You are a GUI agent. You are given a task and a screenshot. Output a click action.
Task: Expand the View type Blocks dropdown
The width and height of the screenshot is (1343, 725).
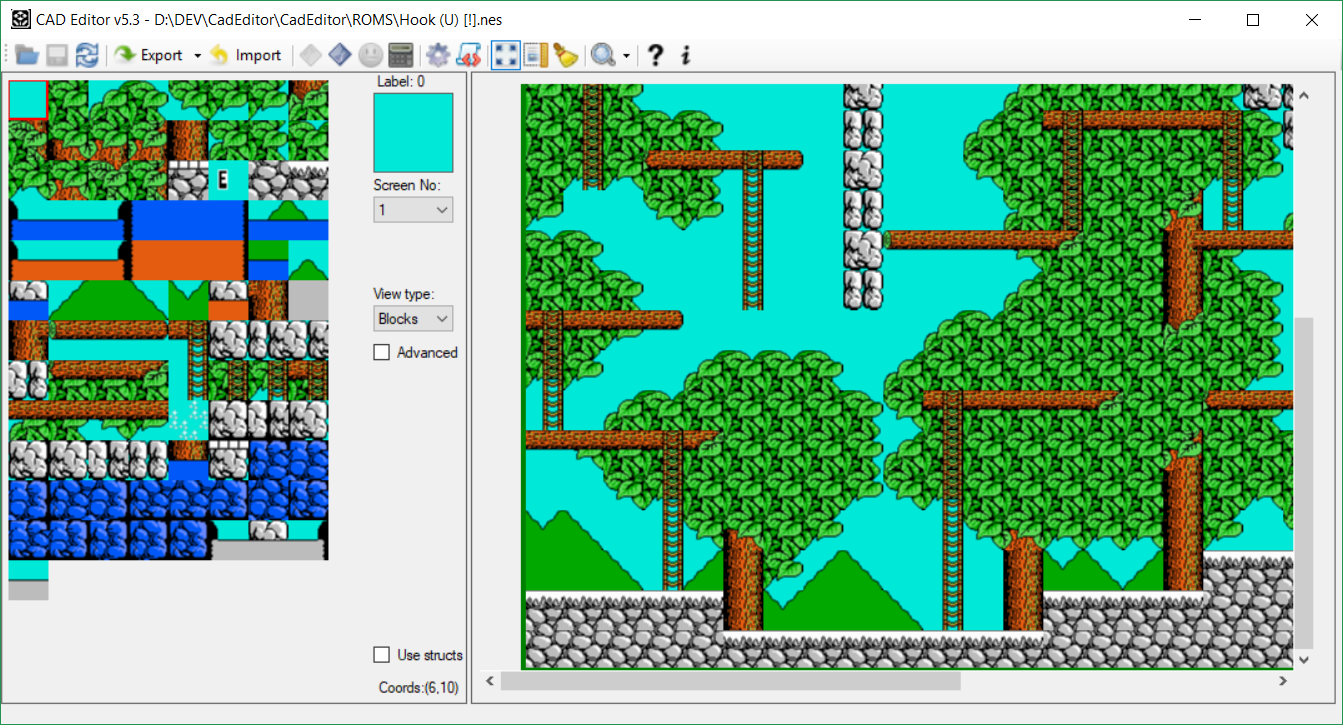[x=413, y=319]
